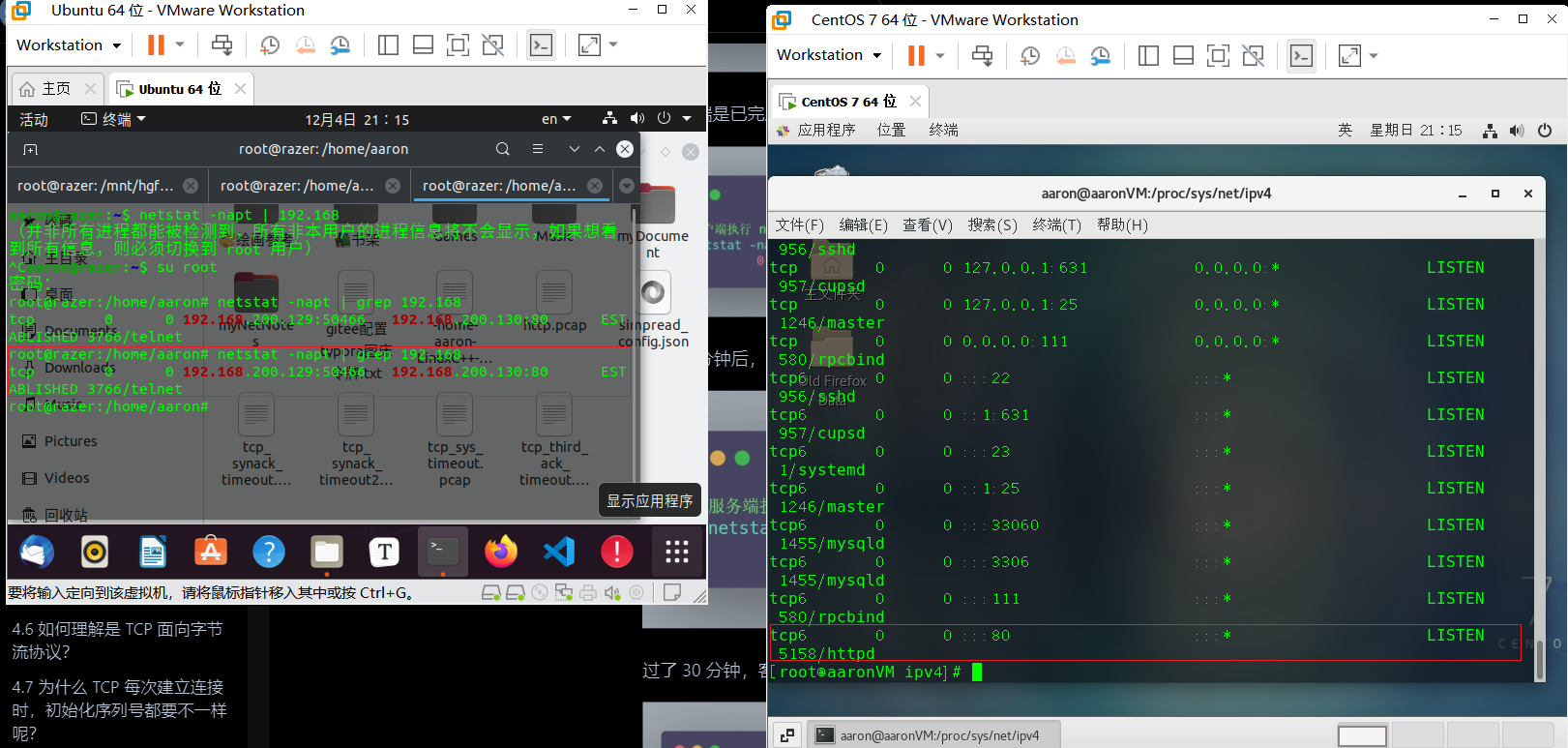Click the 英 input method indicator
The width and height of the screenshot is (1568, 748).
click(1345, 130)
